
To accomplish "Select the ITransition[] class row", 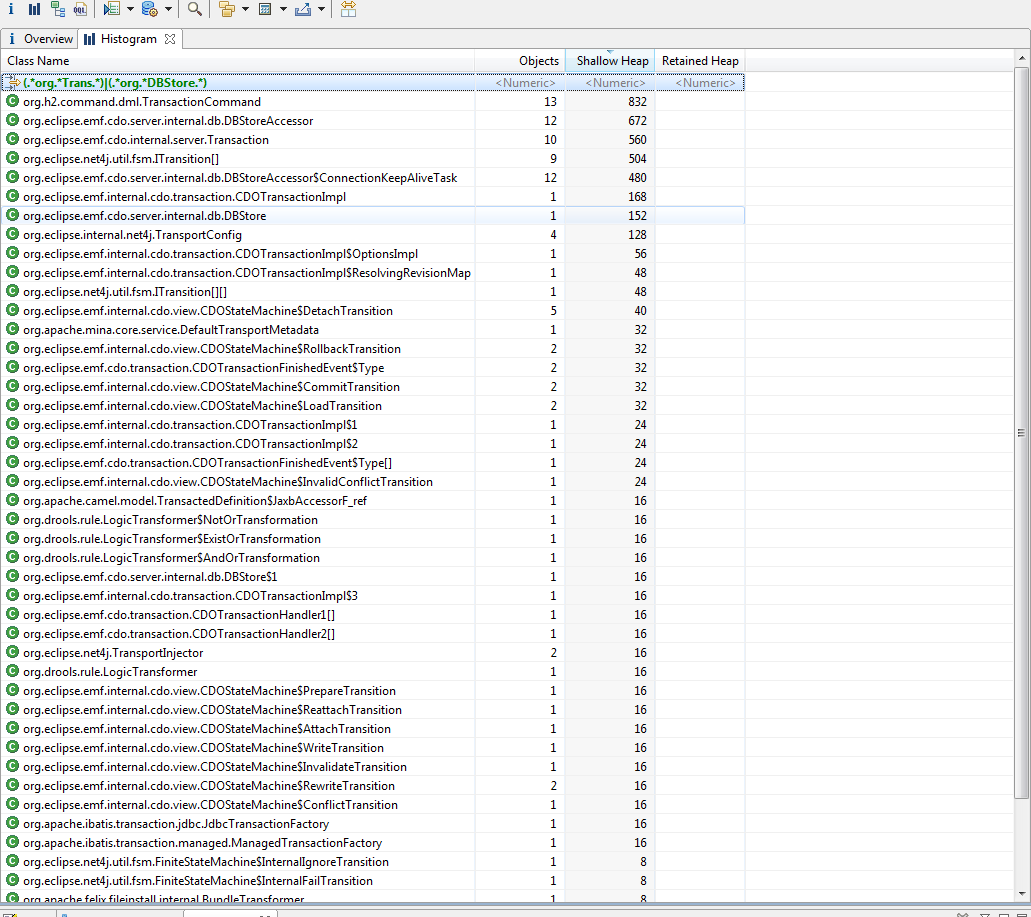I will 373,159.
